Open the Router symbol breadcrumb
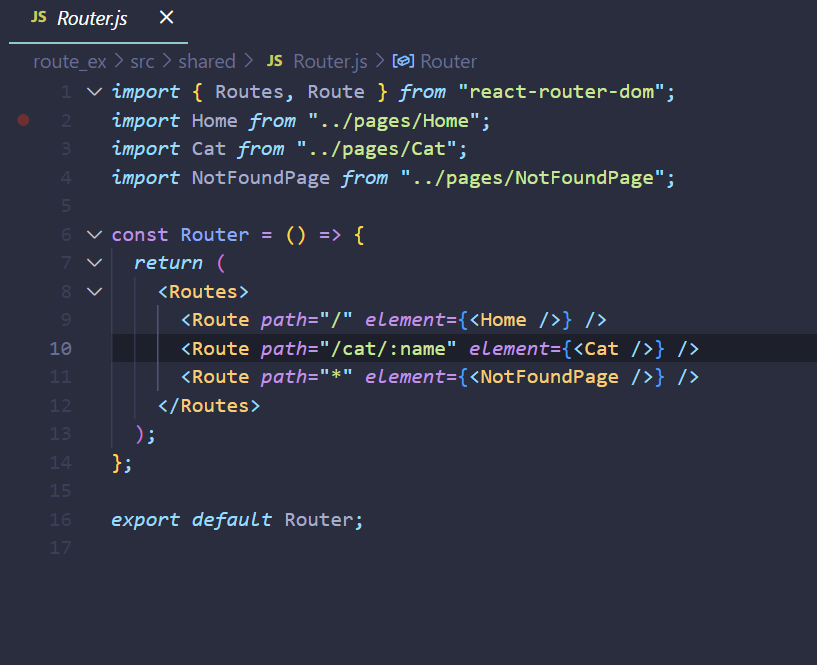817x665 pixels. [448, 61]
